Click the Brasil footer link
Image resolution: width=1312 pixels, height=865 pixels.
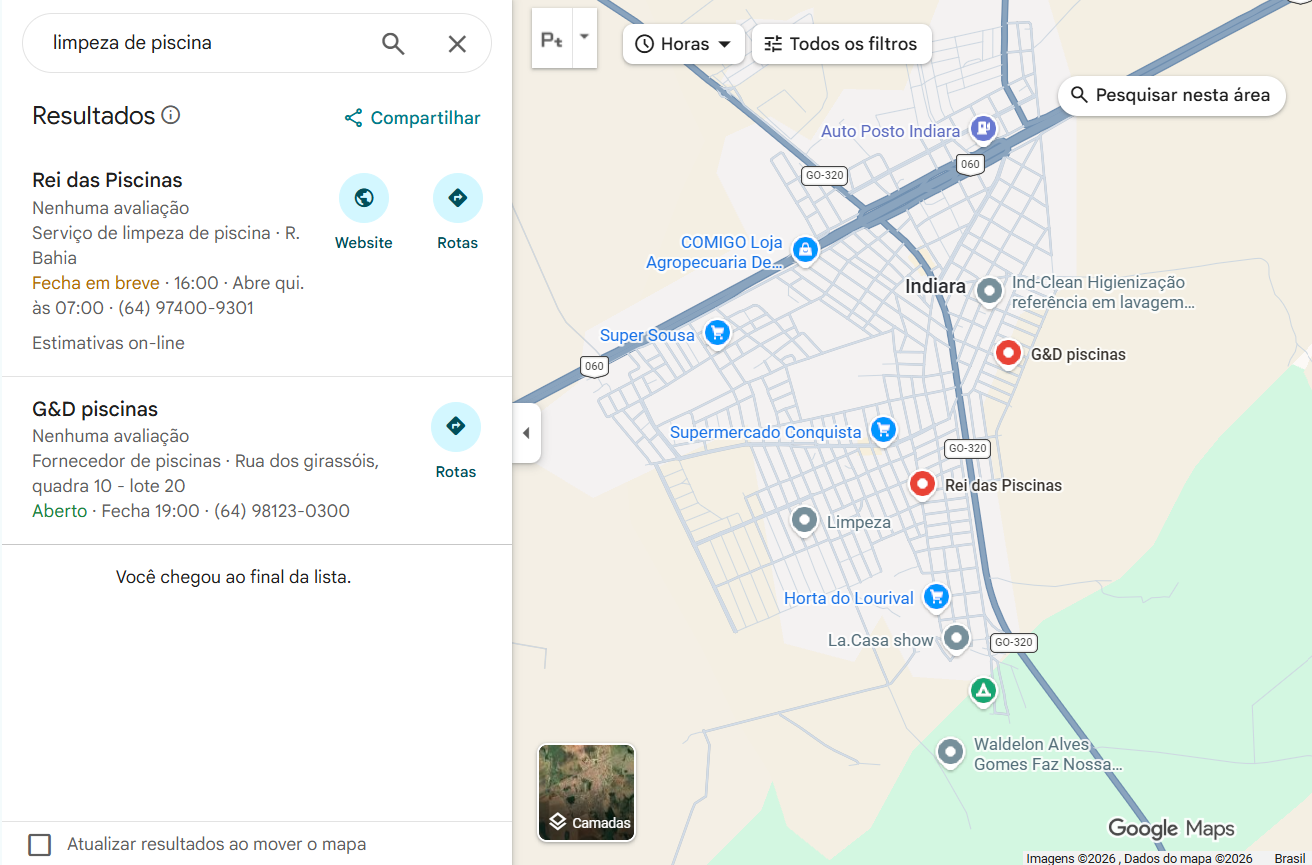[1290, 858]
